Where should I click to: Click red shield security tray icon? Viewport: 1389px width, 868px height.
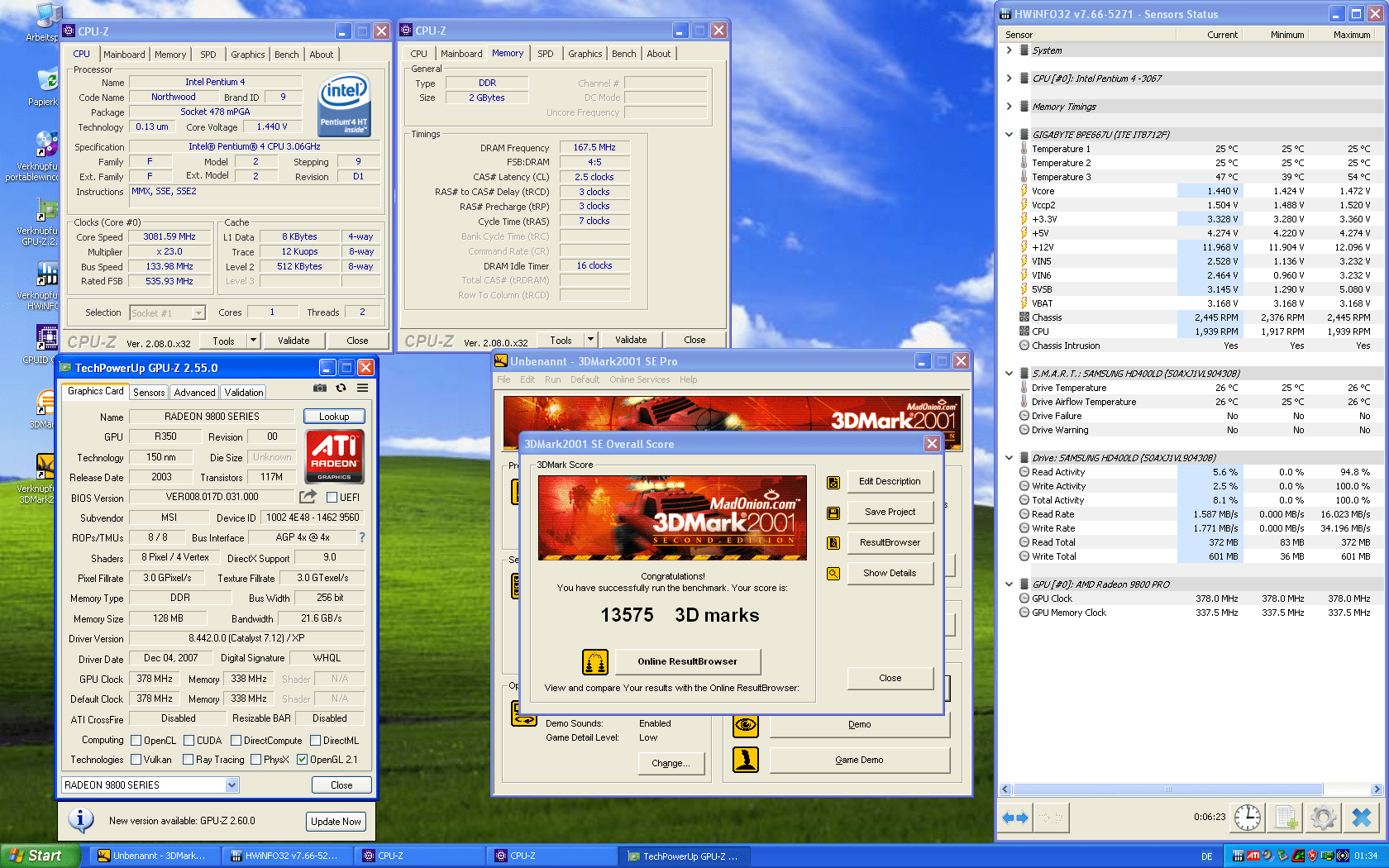click(x=1312, y=856)
